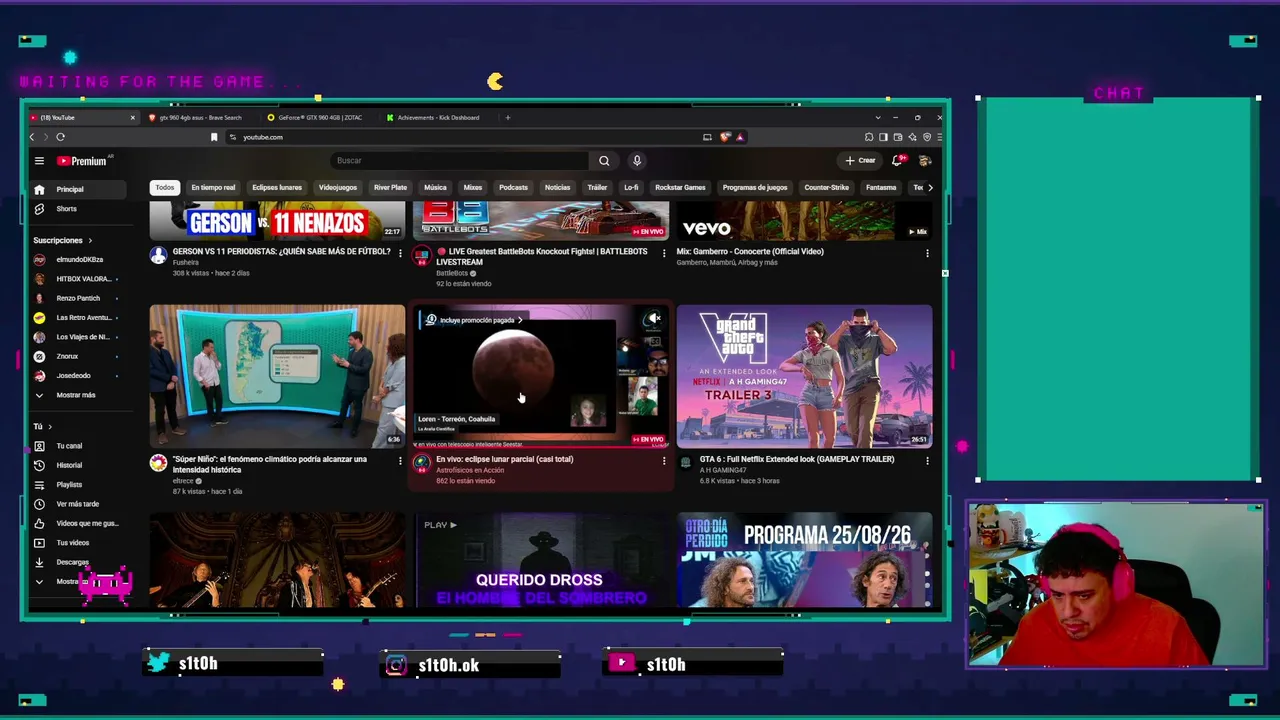Open the account avatar menu
This screenshot has width=1280, height=720.
tap(925, 160)
